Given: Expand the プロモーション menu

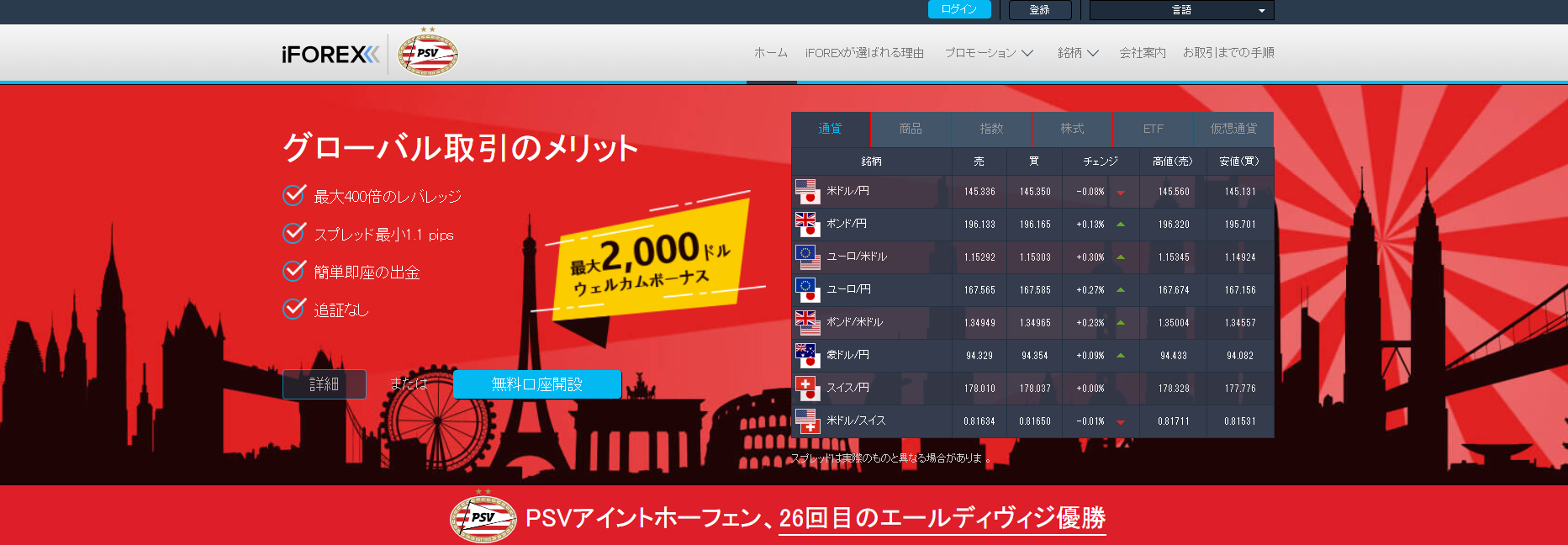Looking at the screenshot, I should pyautogui.click(x=989, y=53).
